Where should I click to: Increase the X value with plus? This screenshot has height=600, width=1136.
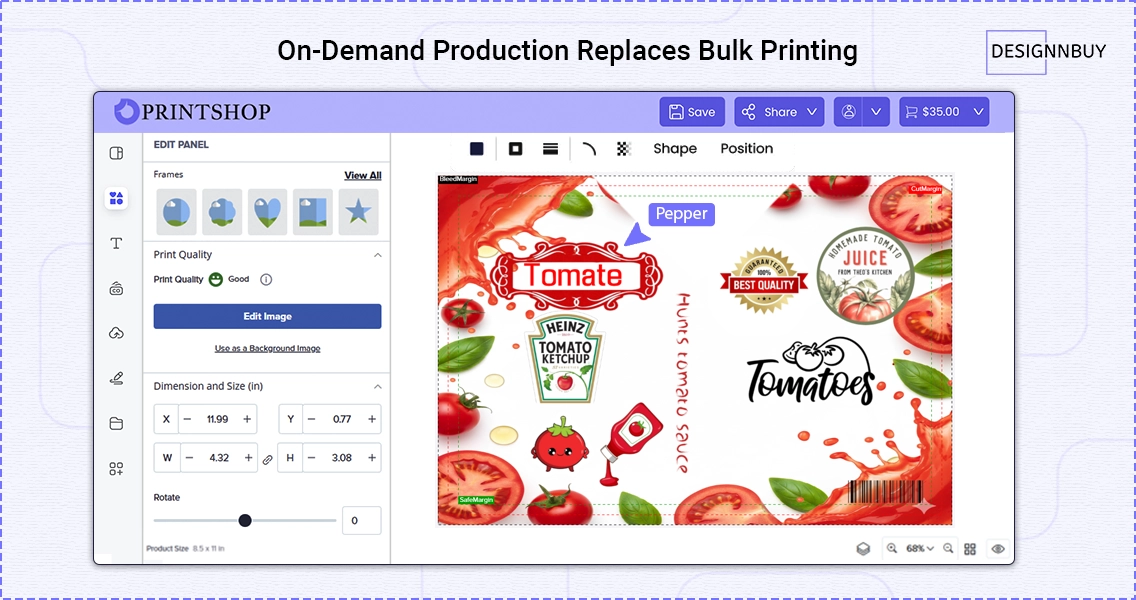(x=247, y=419)
